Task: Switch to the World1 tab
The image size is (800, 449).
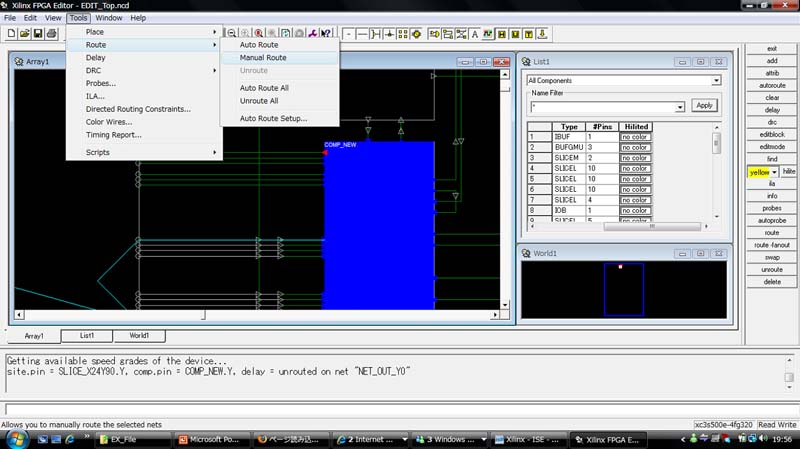Action: (x=139, y=335)
